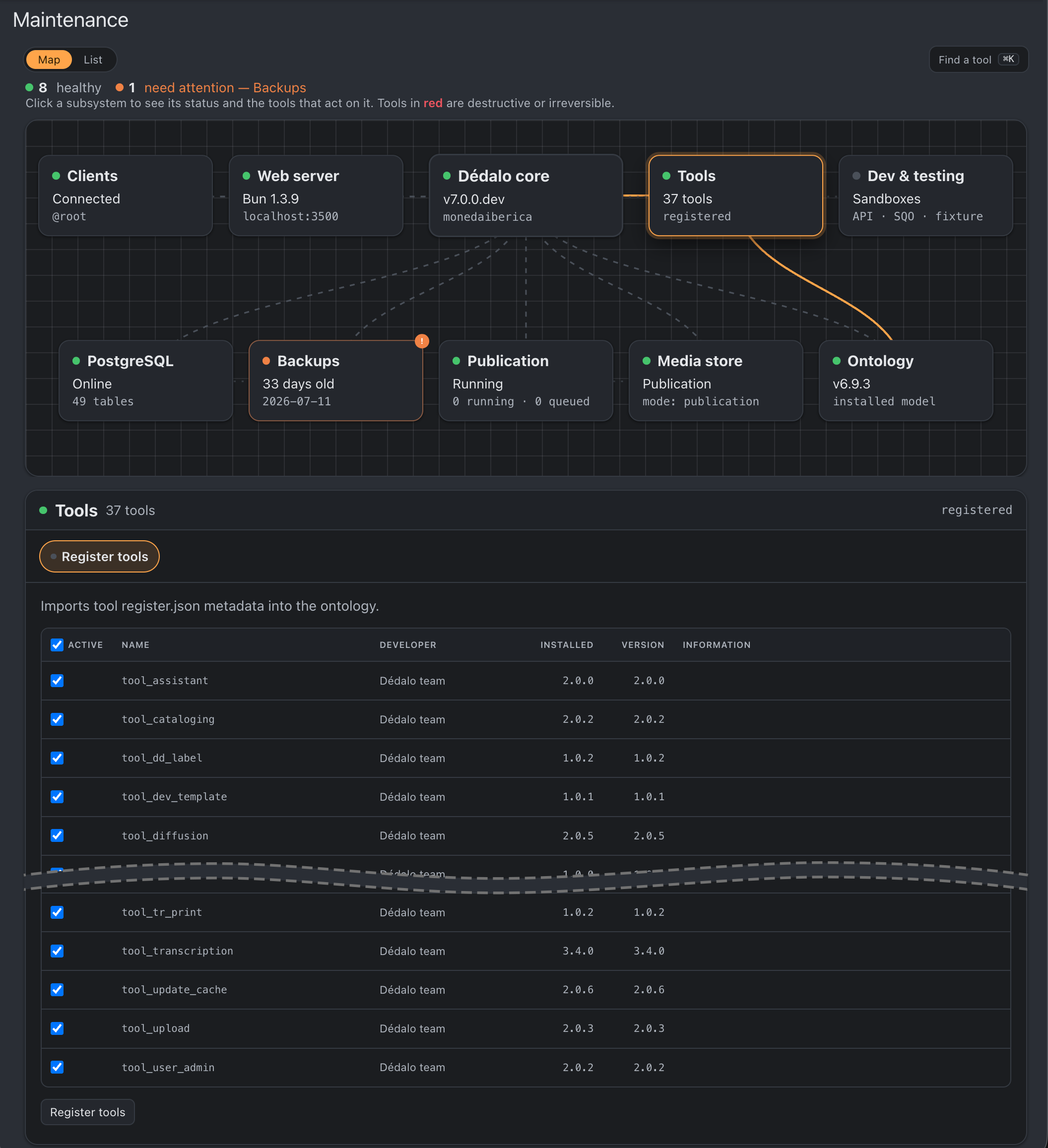The width and height of the screenshot is (1048, 1148).
Task: Click the Tools panel heading
Action: (76, 510)
